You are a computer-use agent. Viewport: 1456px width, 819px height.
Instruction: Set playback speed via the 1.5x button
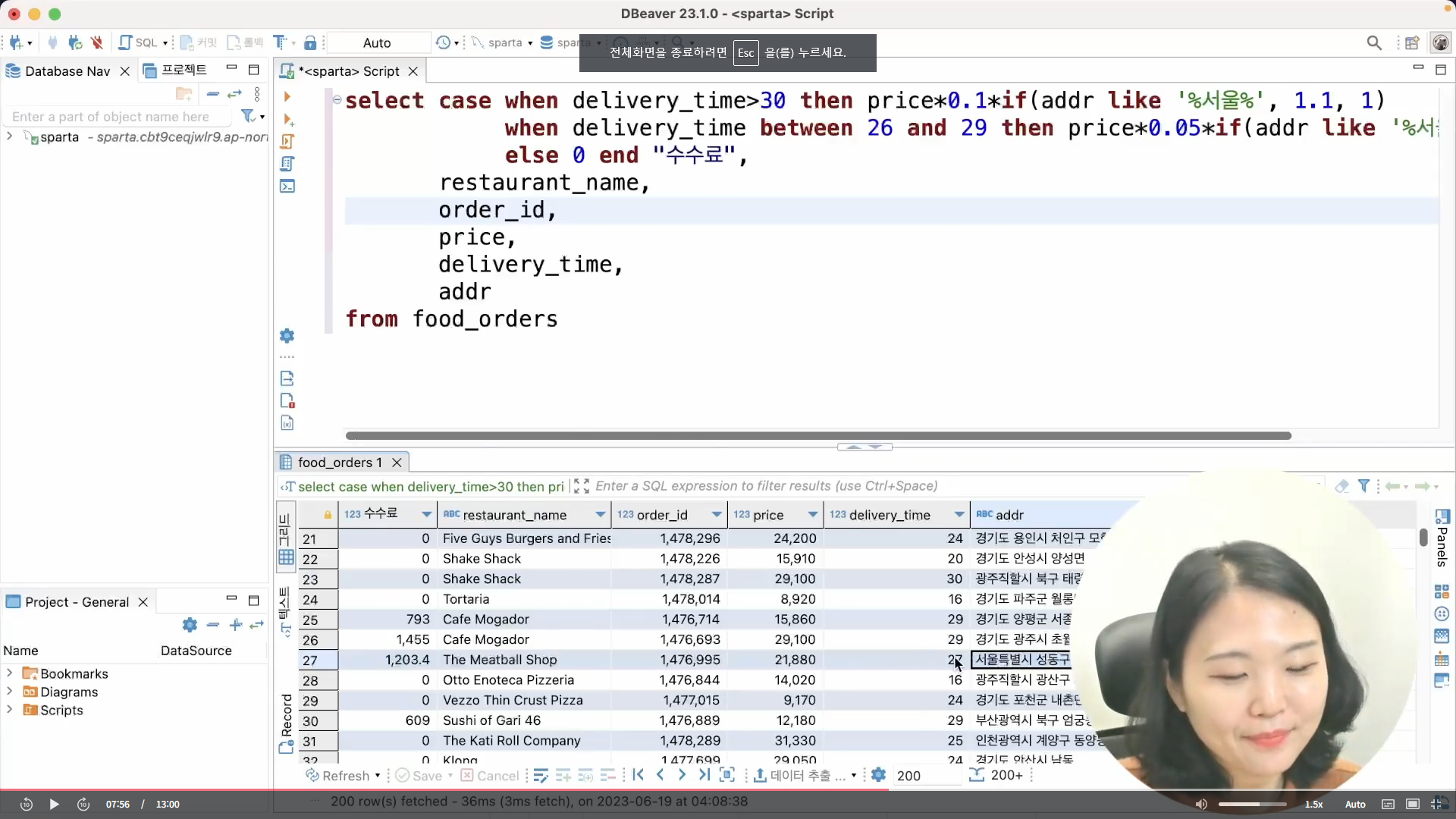pyautogui.click(x=1313, y=805)
